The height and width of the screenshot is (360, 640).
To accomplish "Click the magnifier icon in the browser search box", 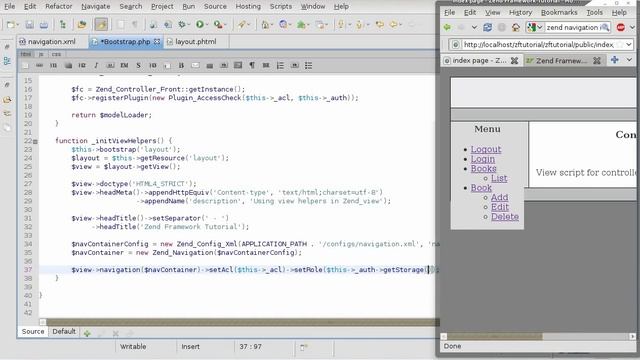I will [605, 27].
